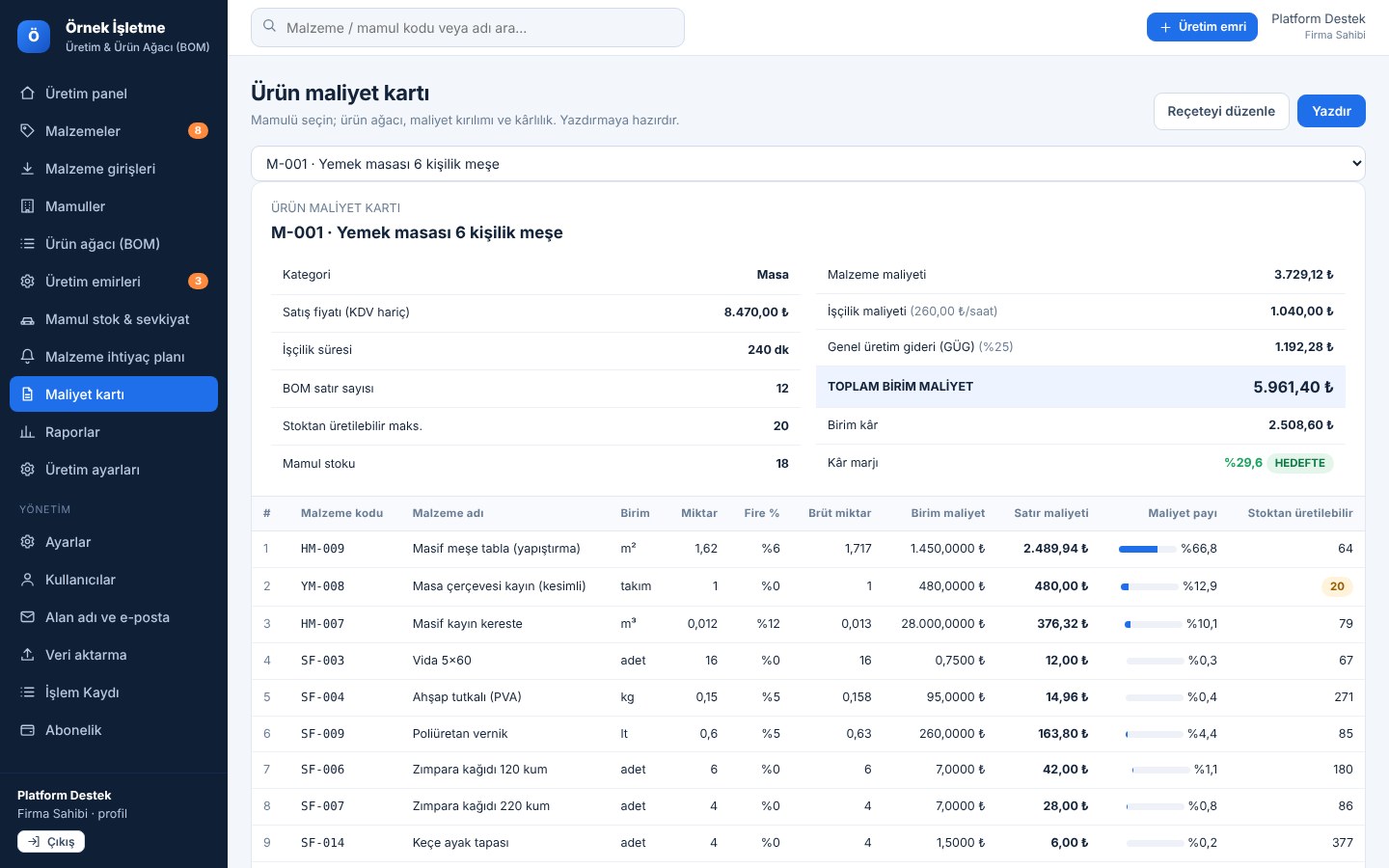Click the HEDEFTE margin badge
This screenshot has height=868, width=1389.
1300,463
